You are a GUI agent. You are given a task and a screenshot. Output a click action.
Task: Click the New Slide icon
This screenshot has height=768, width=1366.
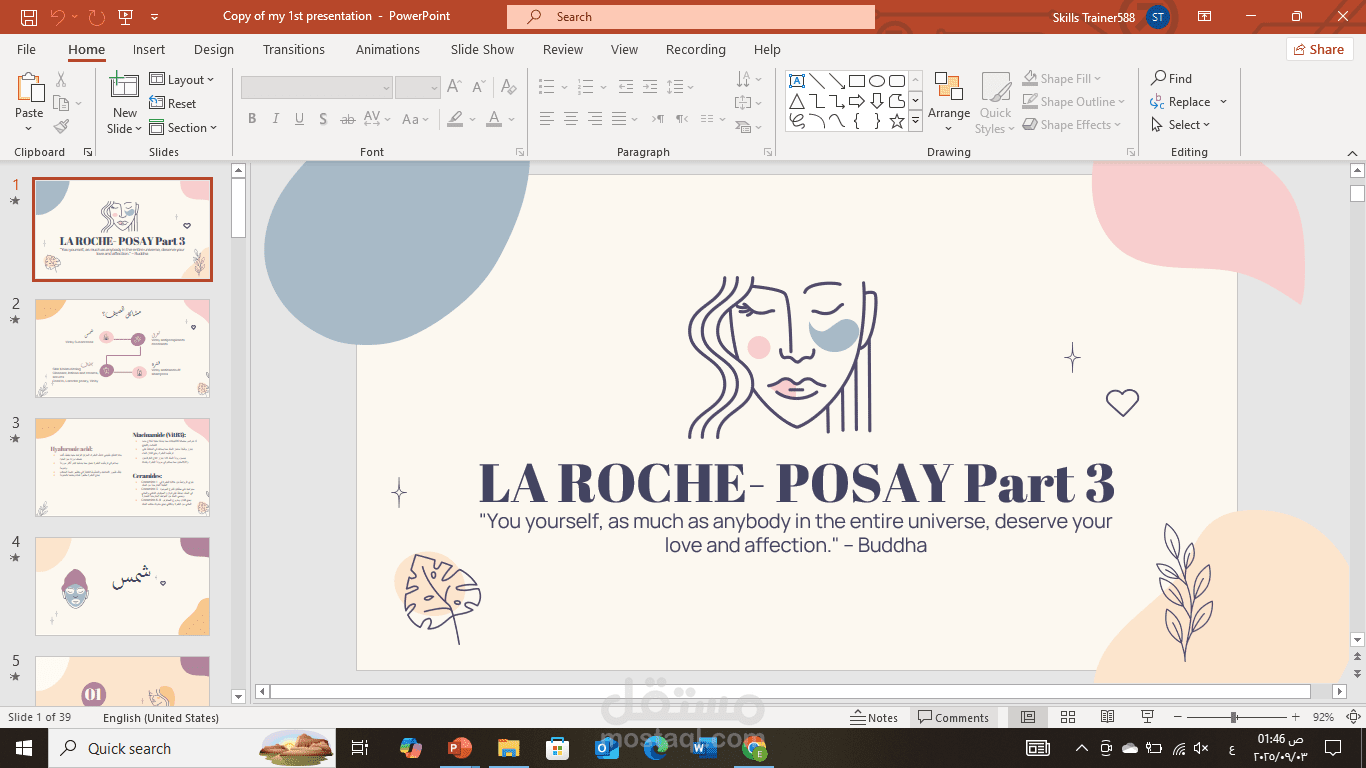click(x=125, y=87)
